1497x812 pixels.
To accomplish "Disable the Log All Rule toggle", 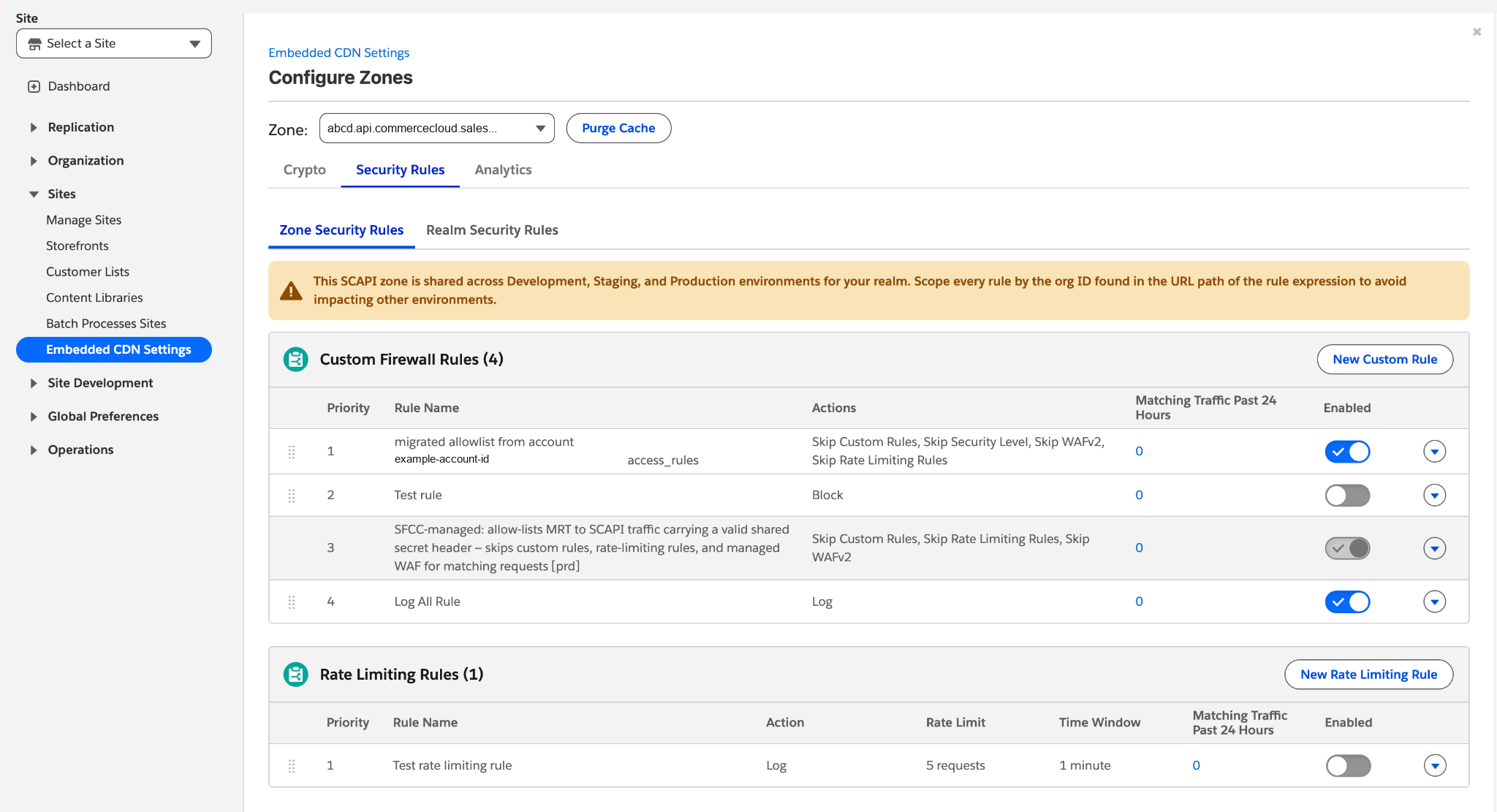I will pos(1347,602).
